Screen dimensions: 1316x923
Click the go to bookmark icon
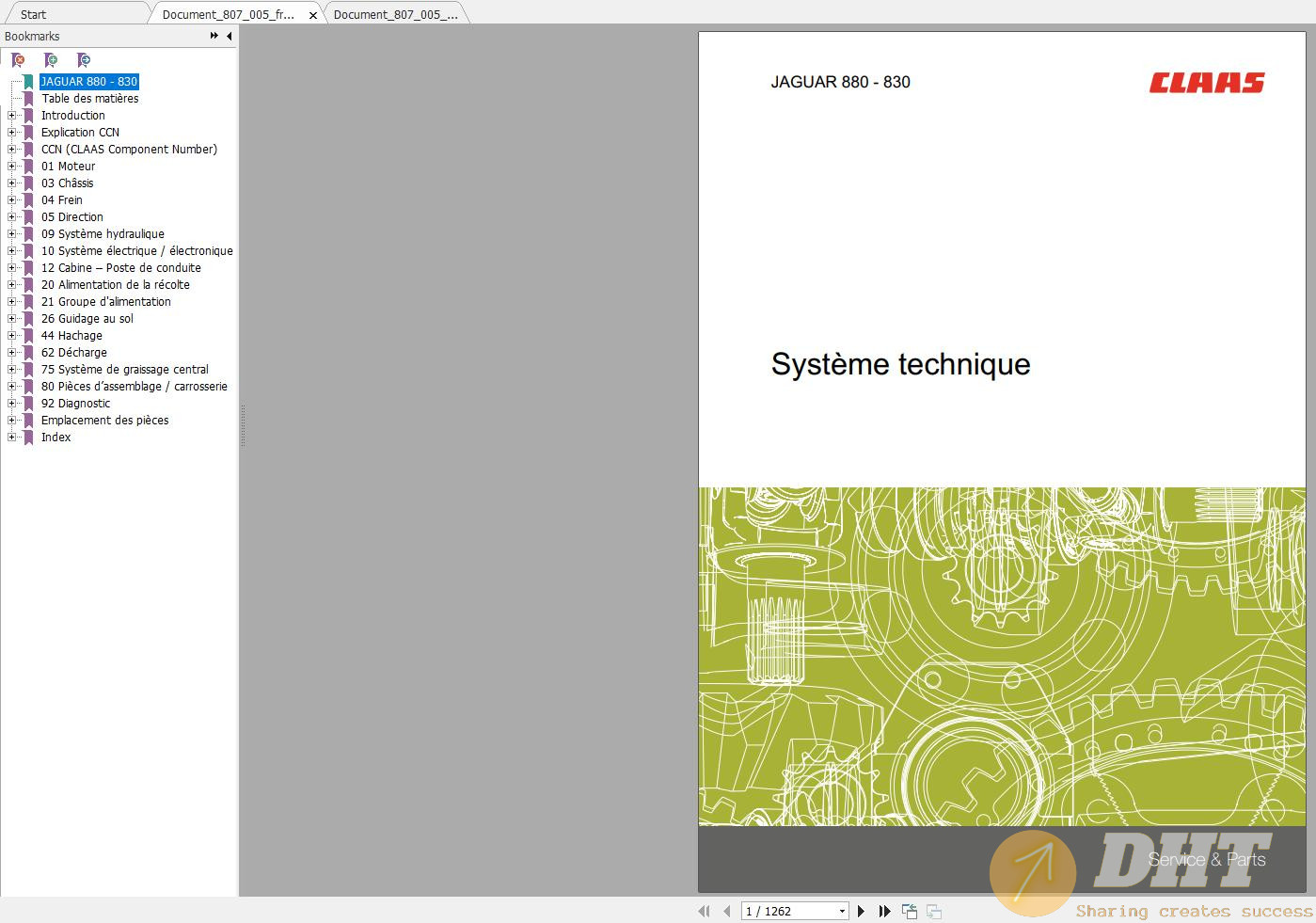tap(84, 60)
